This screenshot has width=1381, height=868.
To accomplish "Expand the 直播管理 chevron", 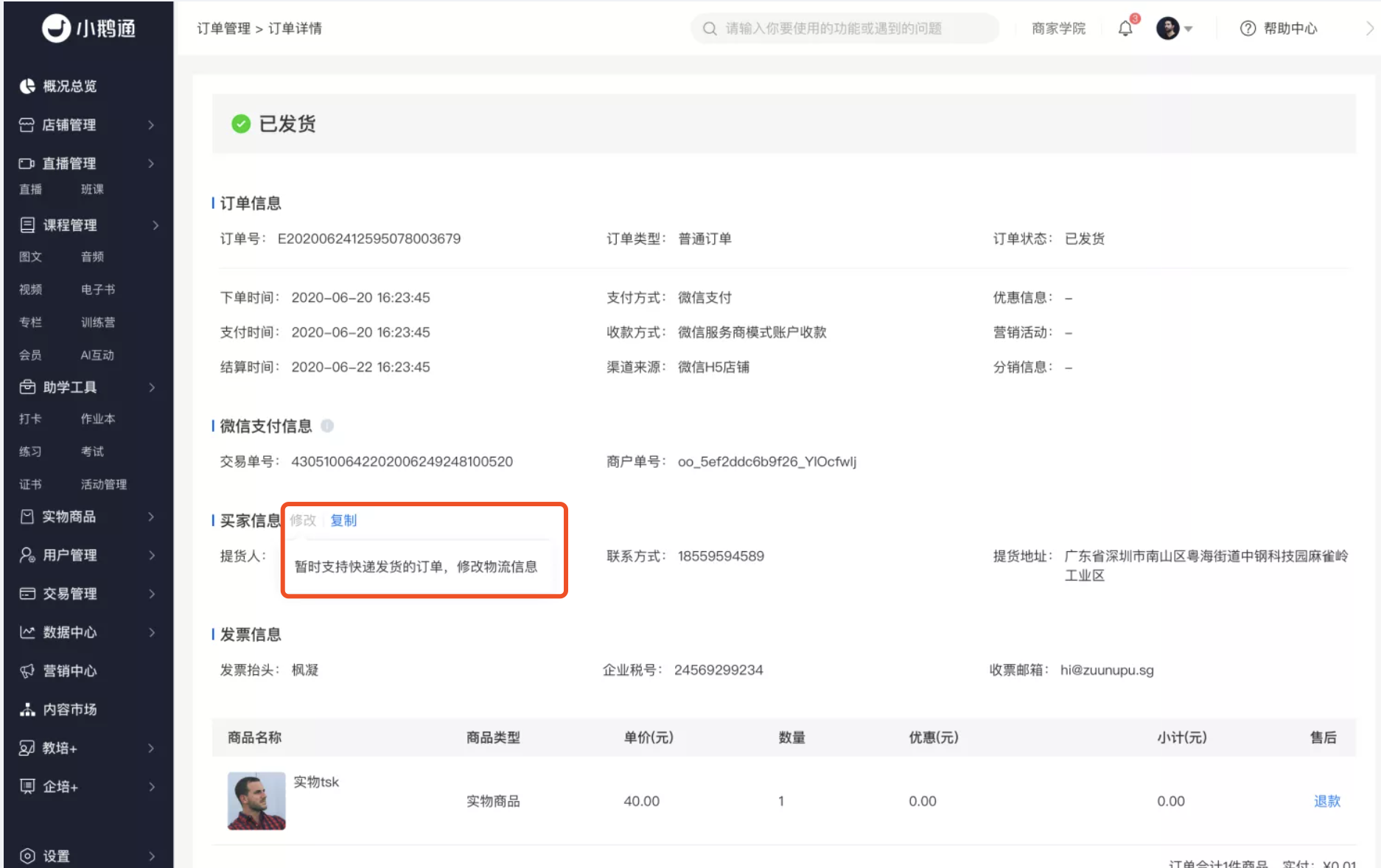I will (x=151, y=163).
